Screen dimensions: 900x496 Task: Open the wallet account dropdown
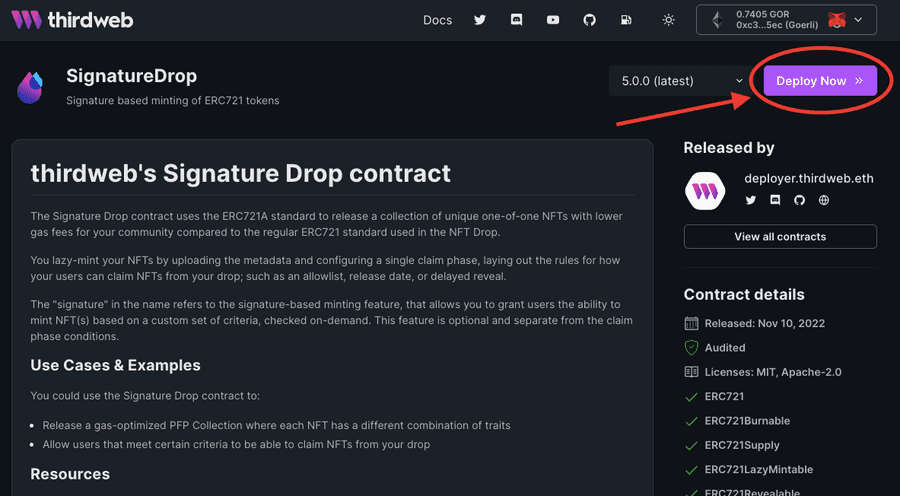pyautogui.click(x=786, y=20)
